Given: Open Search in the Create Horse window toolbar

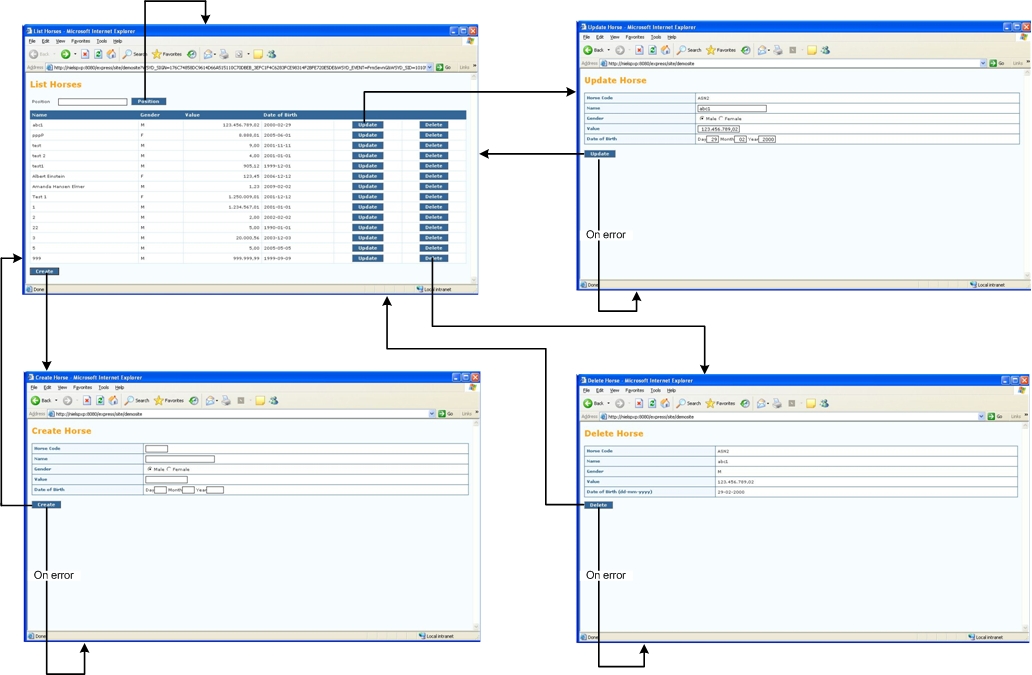Looking at the screenshot, I should 137,400.
